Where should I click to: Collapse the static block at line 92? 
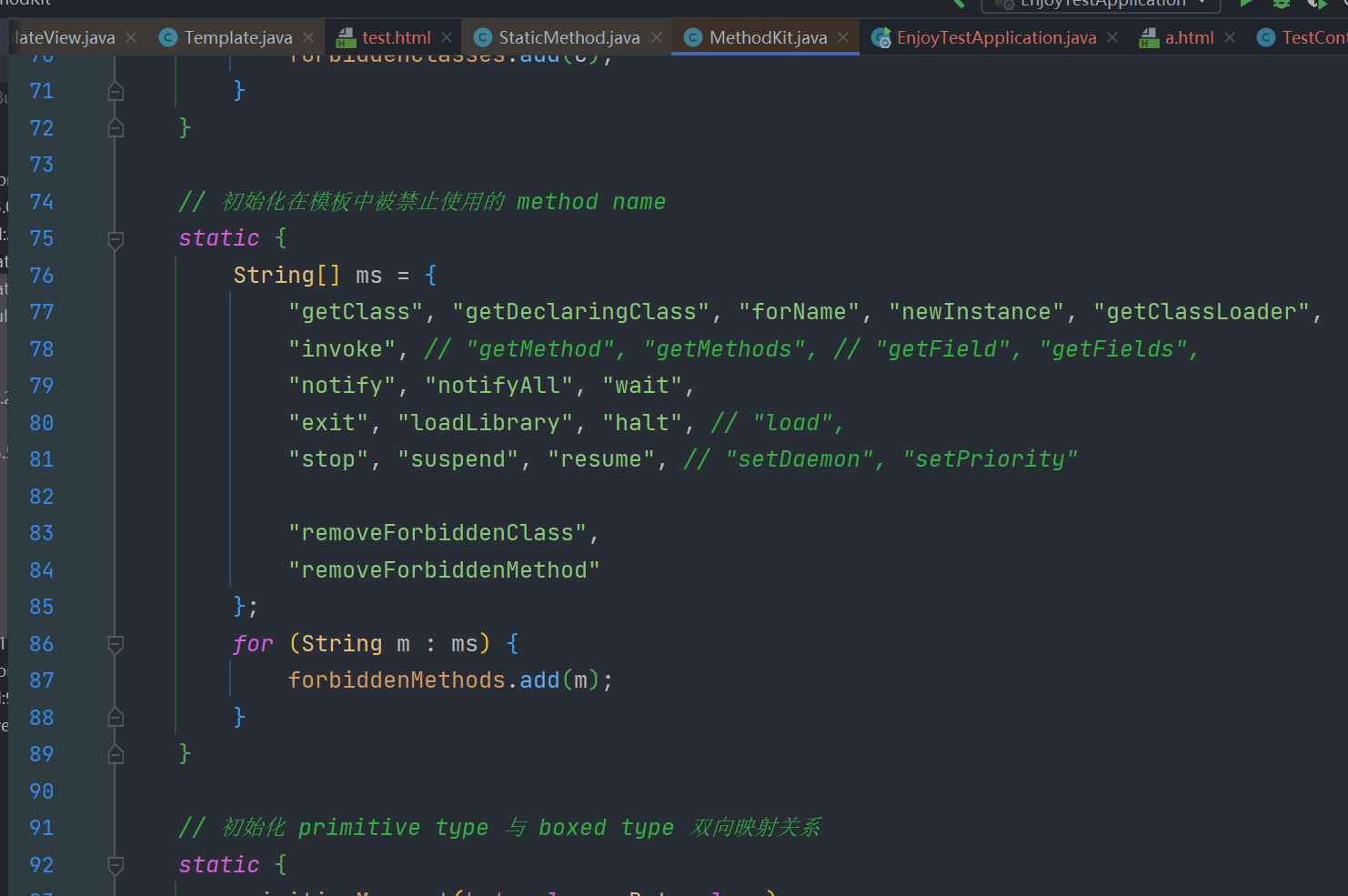[x=116, y=865]
